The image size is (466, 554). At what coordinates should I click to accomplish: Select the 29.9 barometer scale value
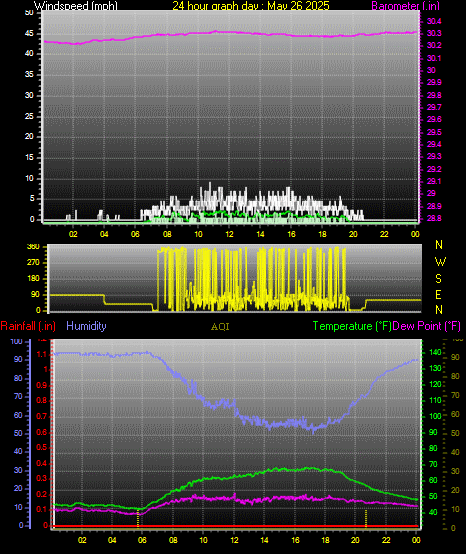point(434,82)
